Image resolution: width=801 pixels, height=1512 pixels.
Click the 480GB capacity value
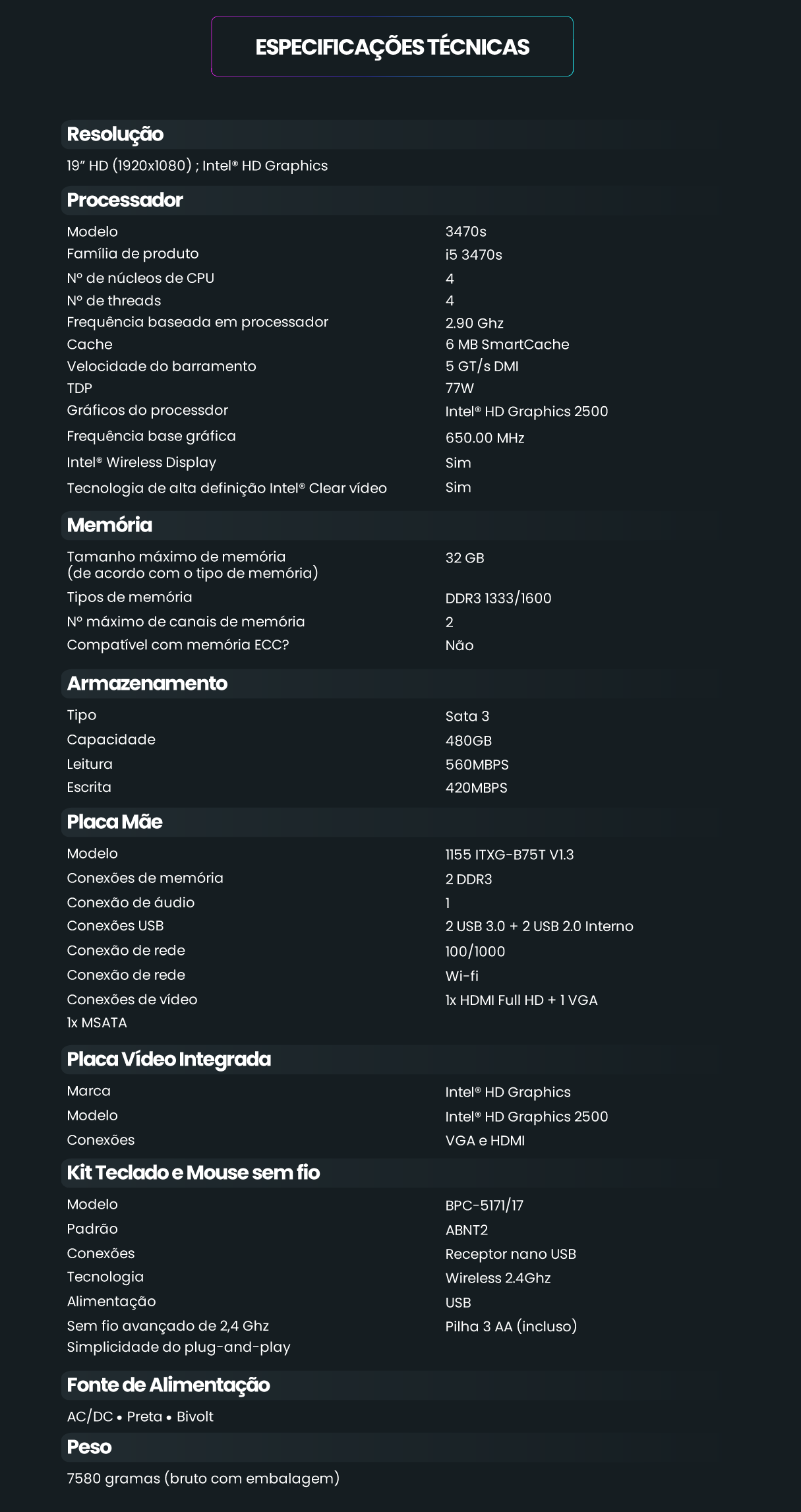click(x=468, y=741)
